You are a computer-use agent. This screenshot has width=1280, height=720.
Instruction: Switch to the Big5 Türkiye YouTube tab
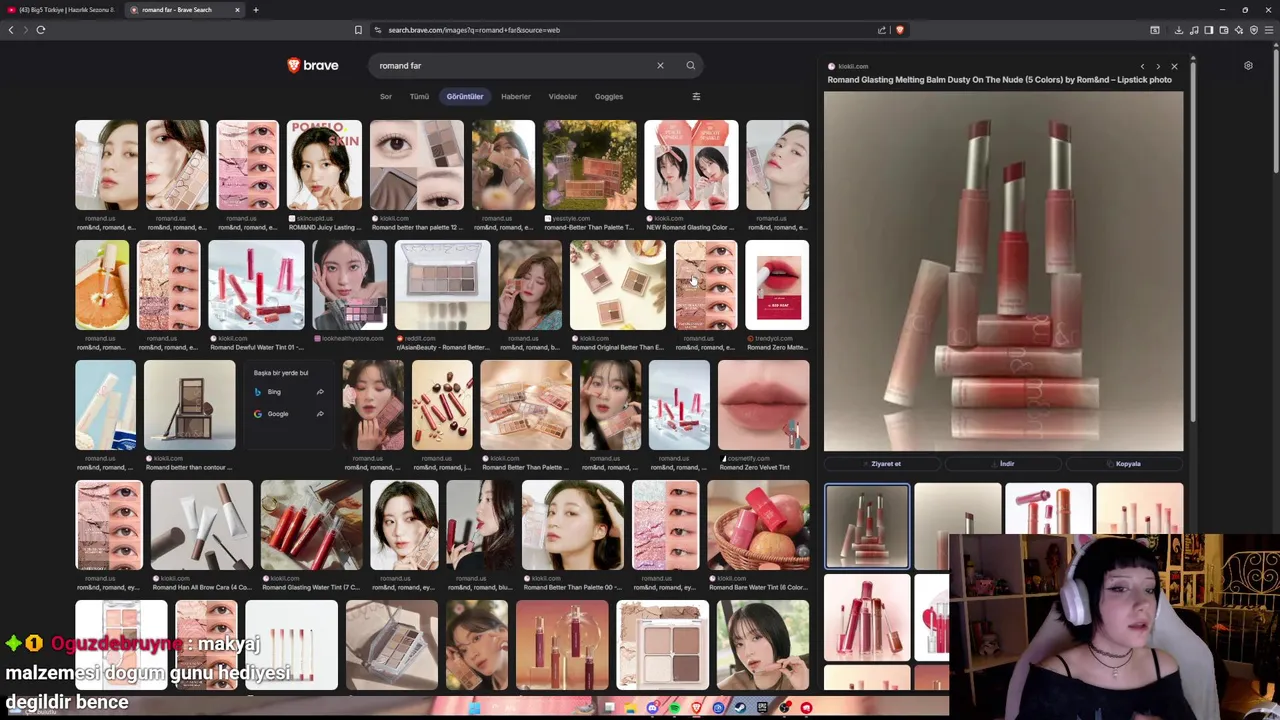pyautogui.click(x=62, y=10)
